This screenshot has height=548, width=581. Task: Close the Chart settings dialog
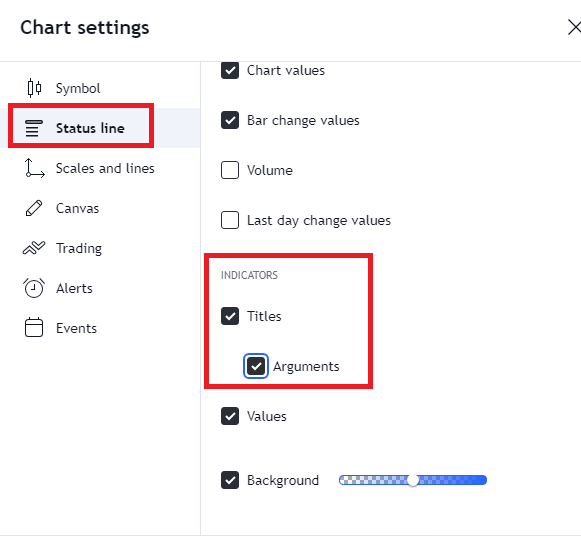(x=574, y=28)
